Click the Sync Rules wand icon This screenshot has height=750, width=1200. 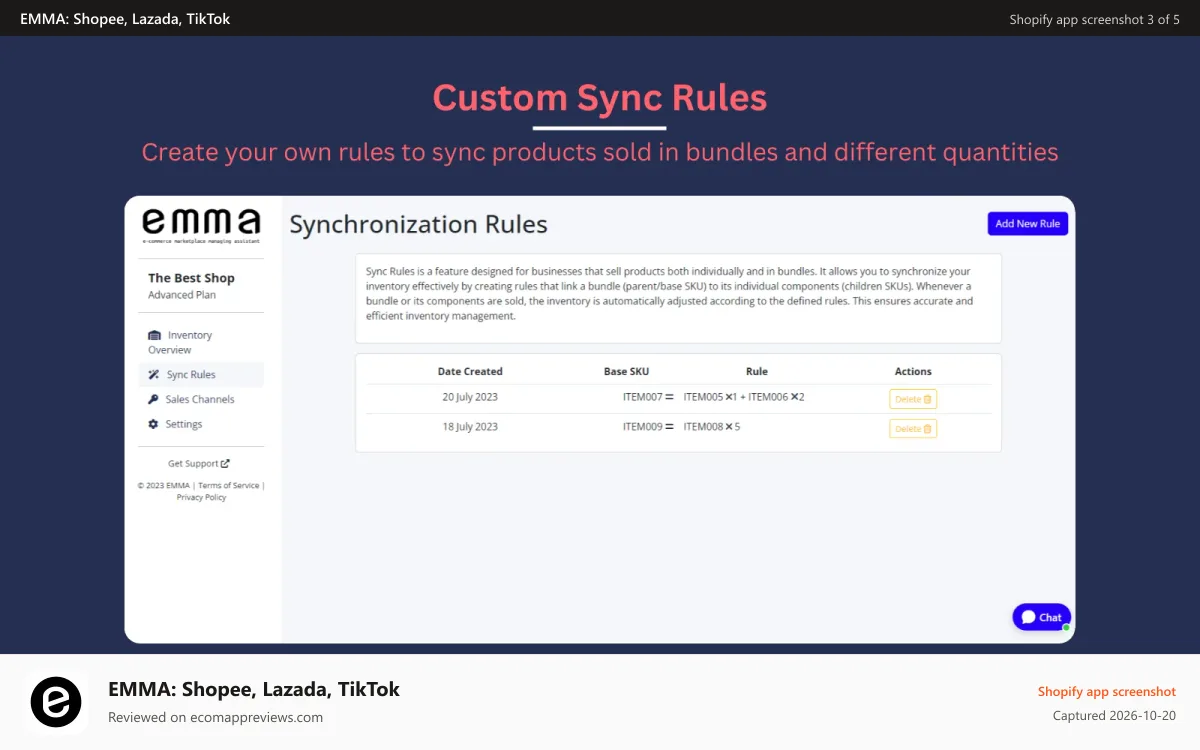tap(154, 375)
